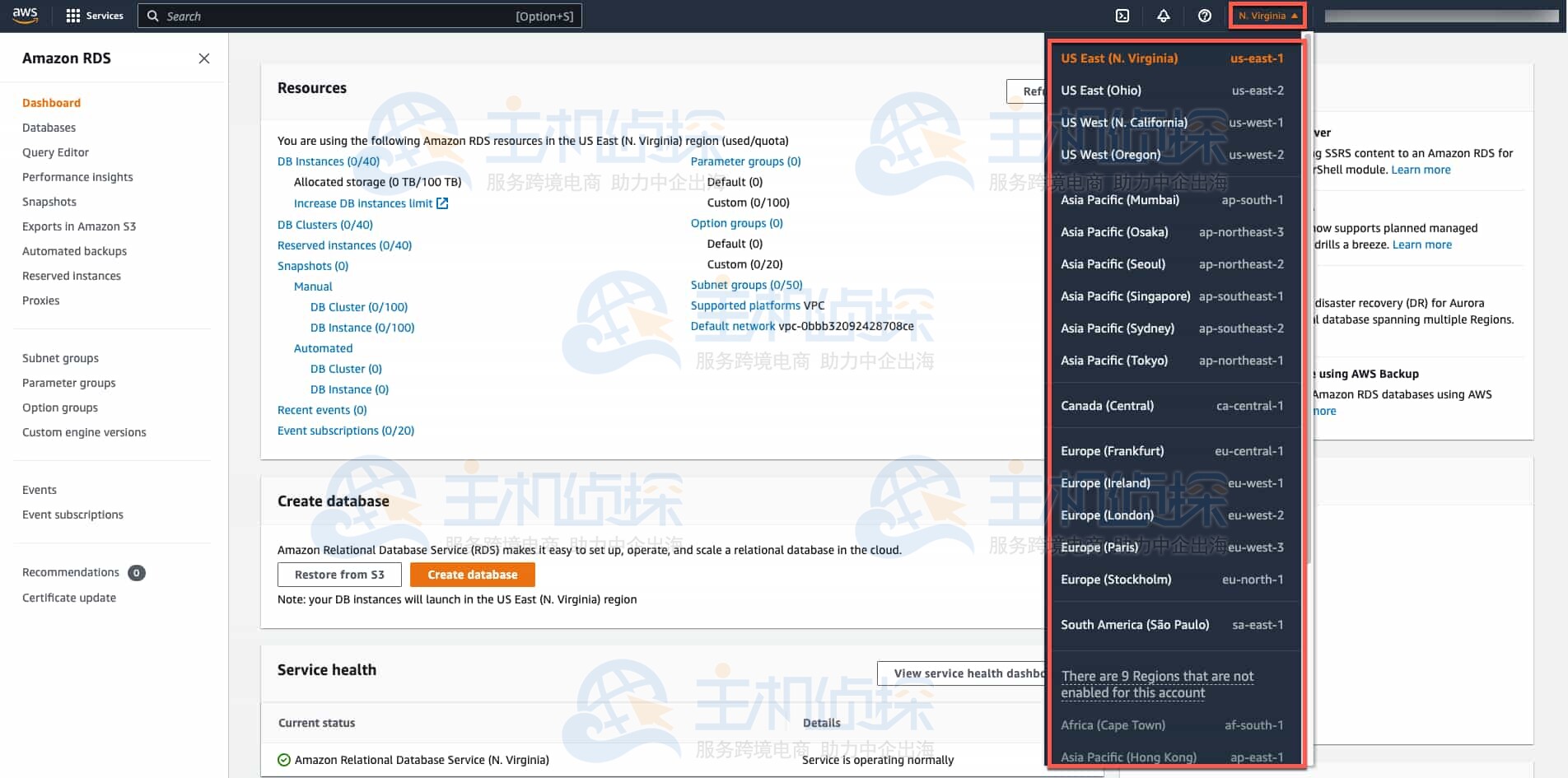
Task: Click the green service status check icon
Action: pyautogui.click(x=284, y=760)
